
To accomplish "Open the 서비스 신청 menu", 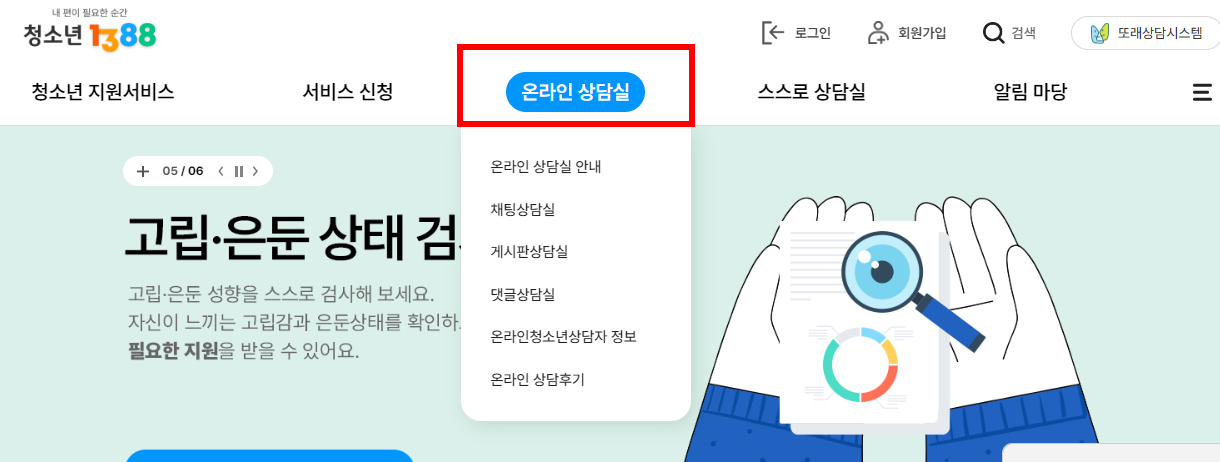I will click(x=348, y=93).
